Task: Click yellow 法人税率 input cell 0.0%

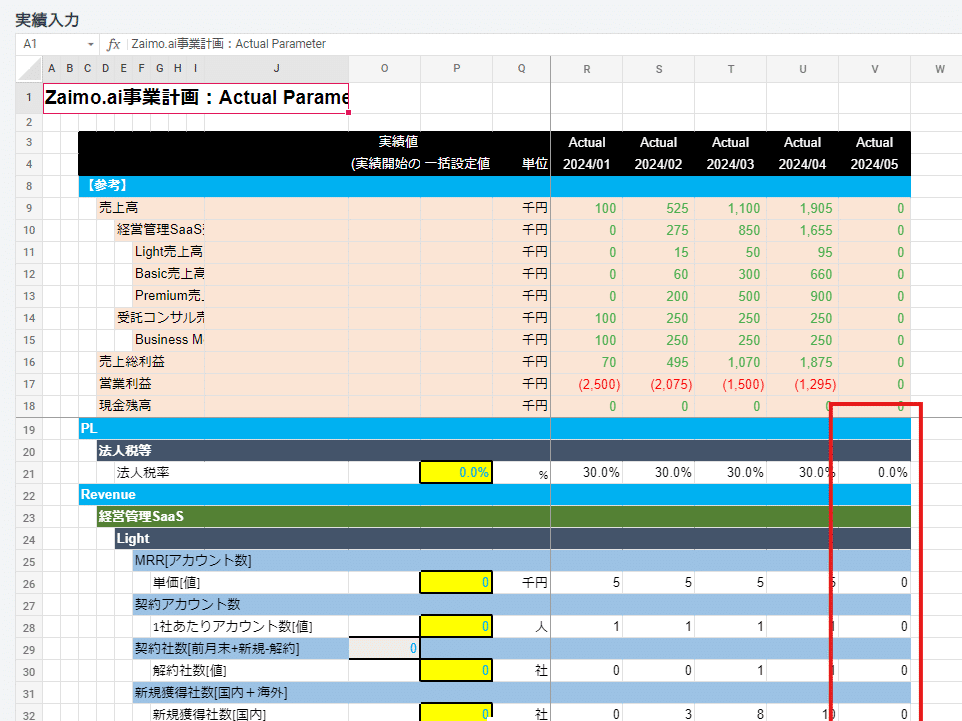Action: (456, 472)
